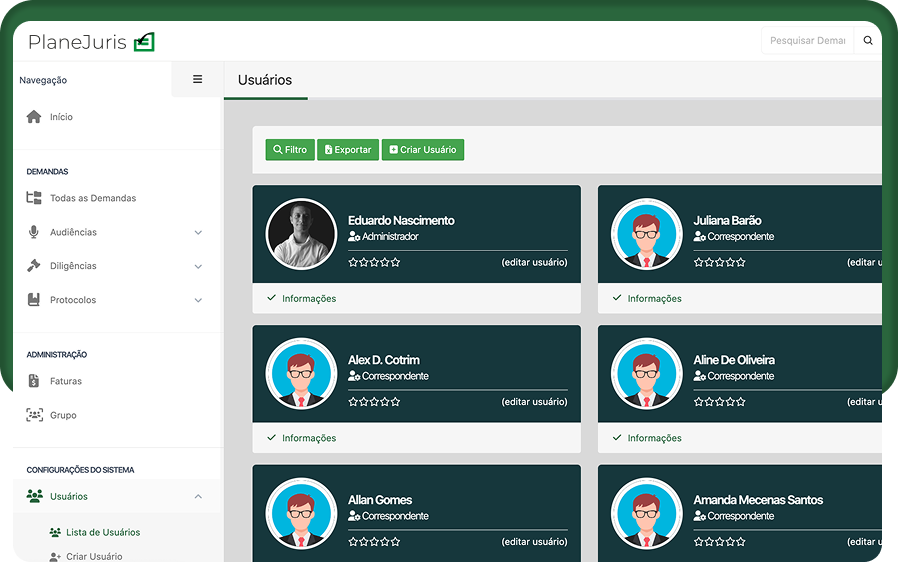Click the gavel icon for Diligências
The image size is (898, 562).
point(34,266)
